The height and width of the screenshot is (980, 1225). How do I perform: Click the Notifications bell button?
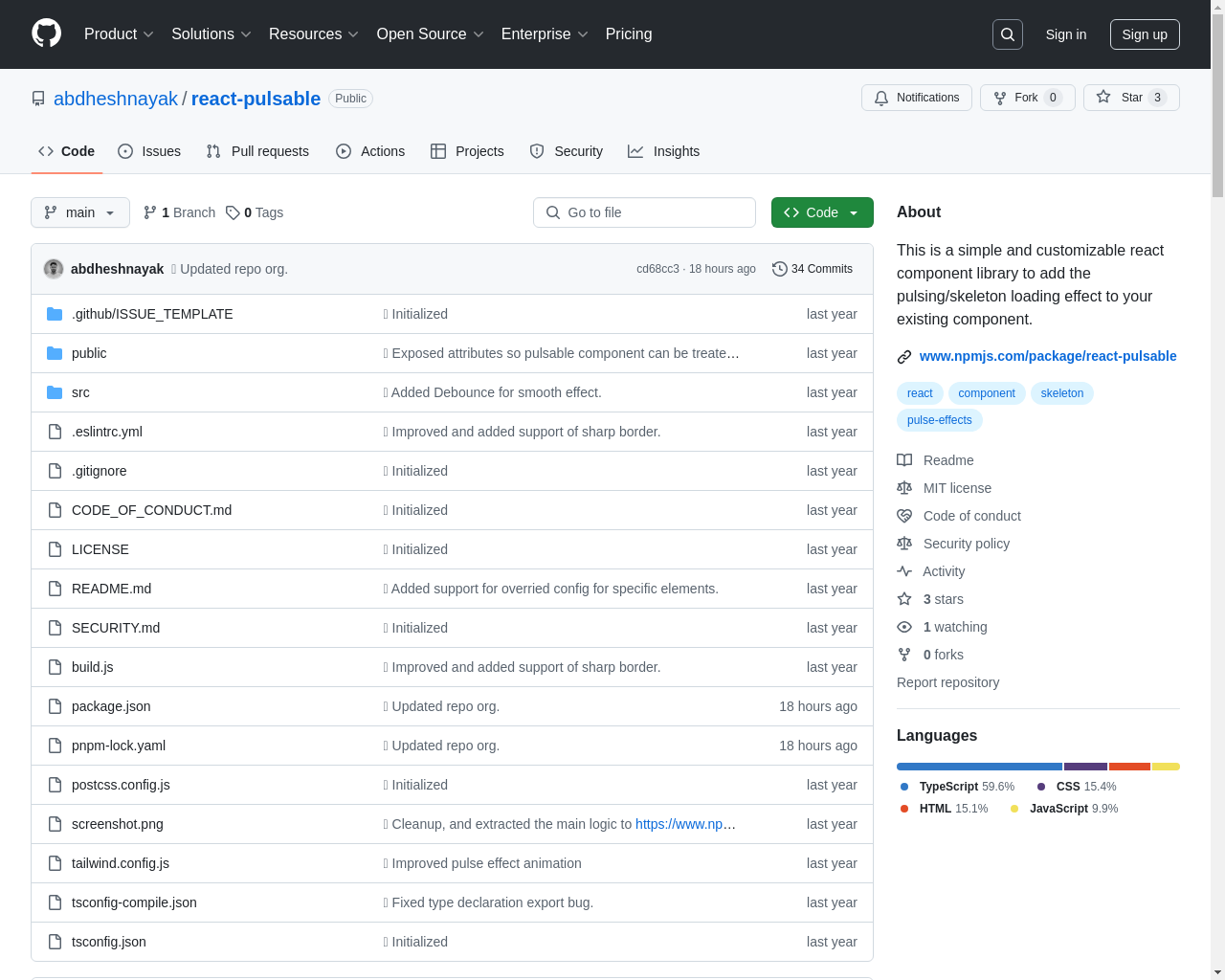click(917, 98)
